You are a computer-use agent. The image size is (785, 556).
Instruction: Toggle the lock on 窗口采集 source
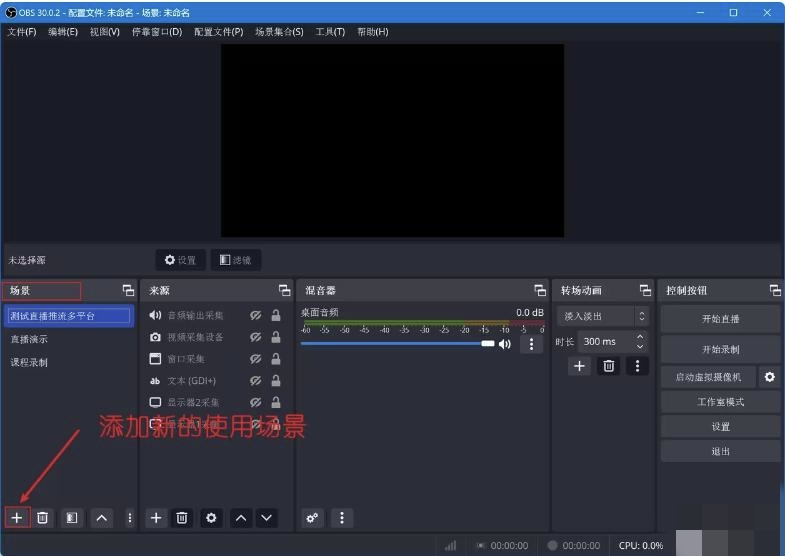(x=275, y=359)
